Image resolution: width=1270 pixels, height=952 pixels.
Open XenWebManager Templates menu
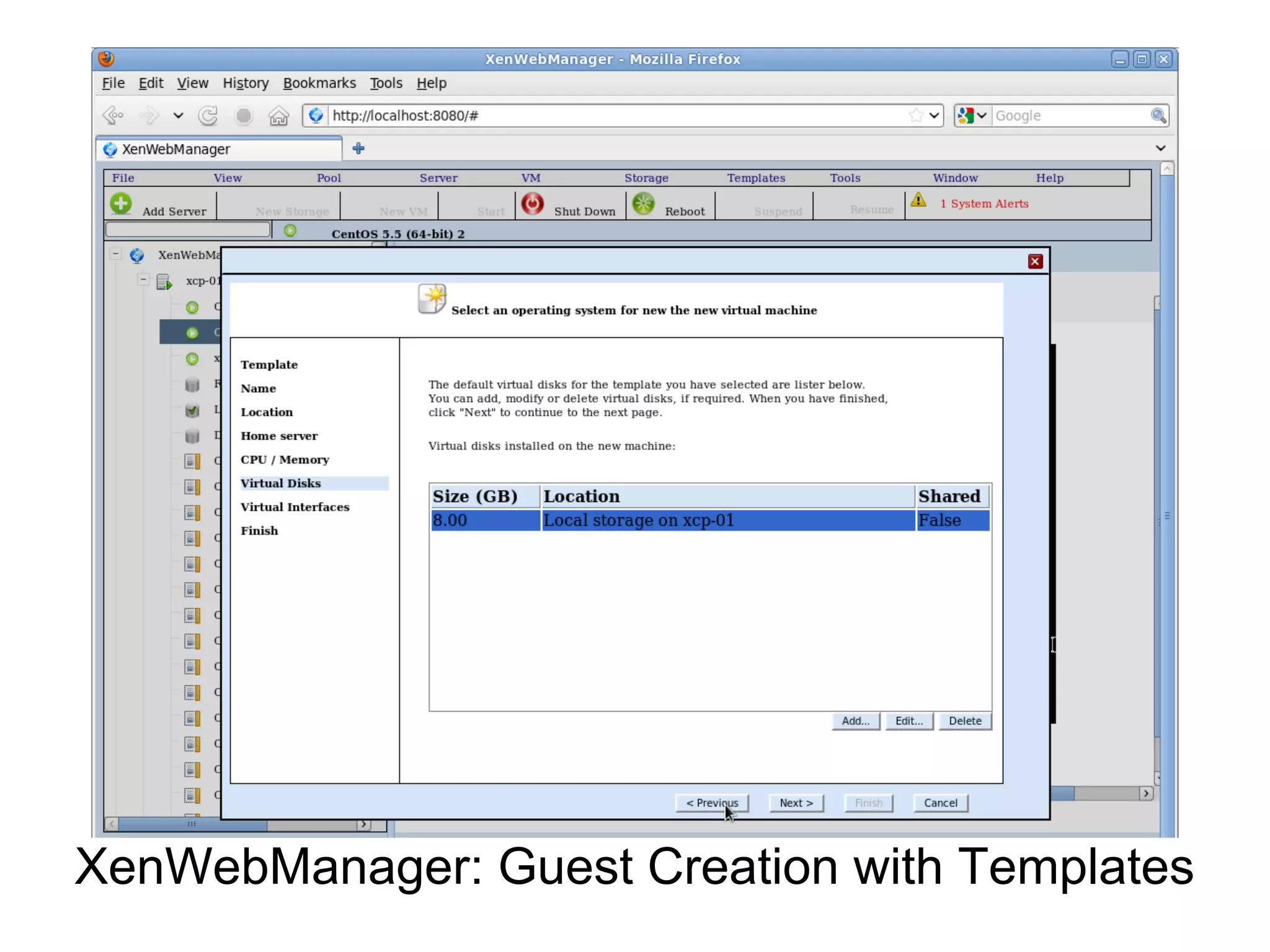click(756, 178)
